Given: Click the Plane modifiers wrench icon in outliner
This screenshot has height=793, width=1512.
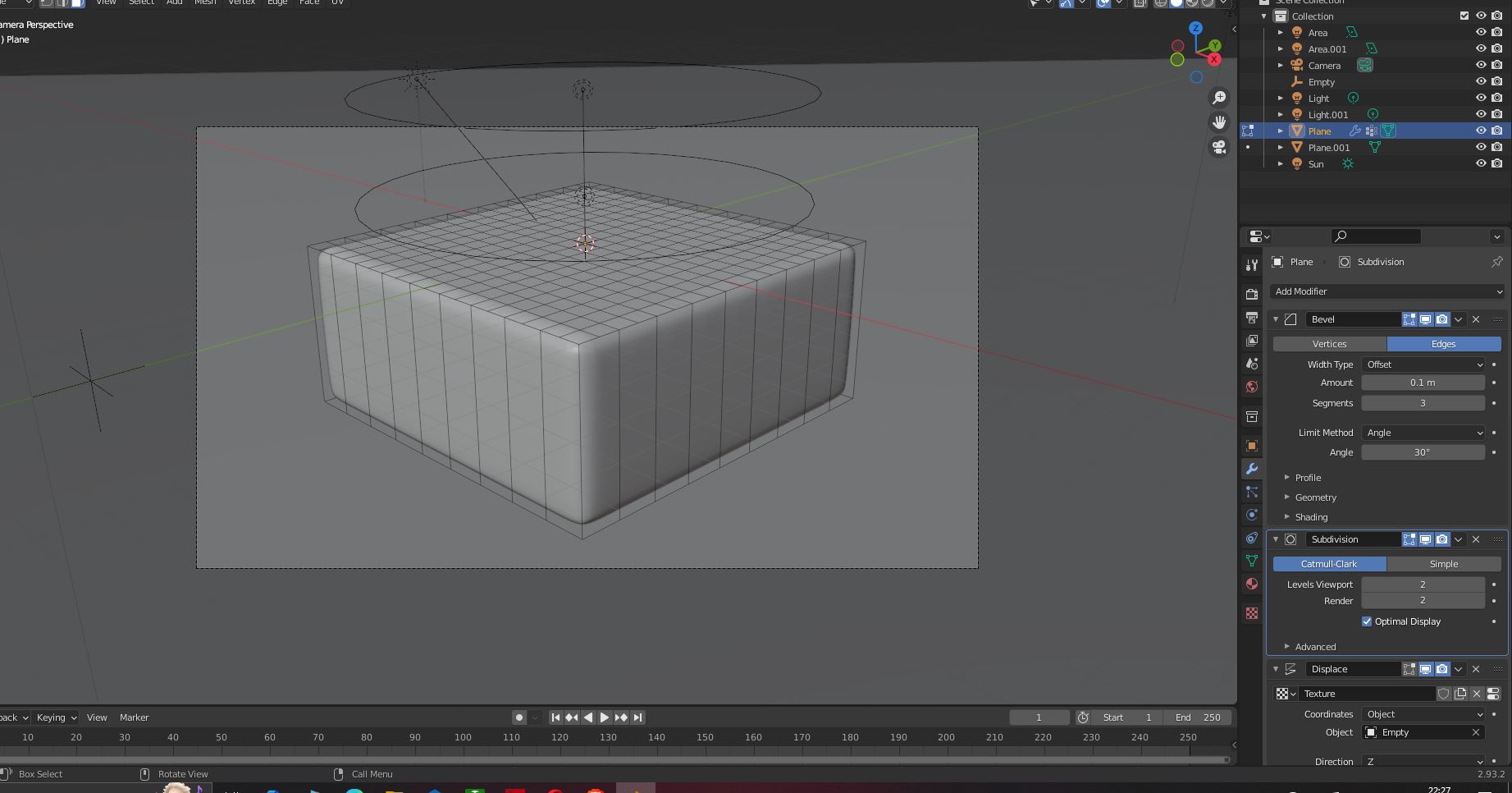Looking at the screenshot, I should coord(1355,131).
